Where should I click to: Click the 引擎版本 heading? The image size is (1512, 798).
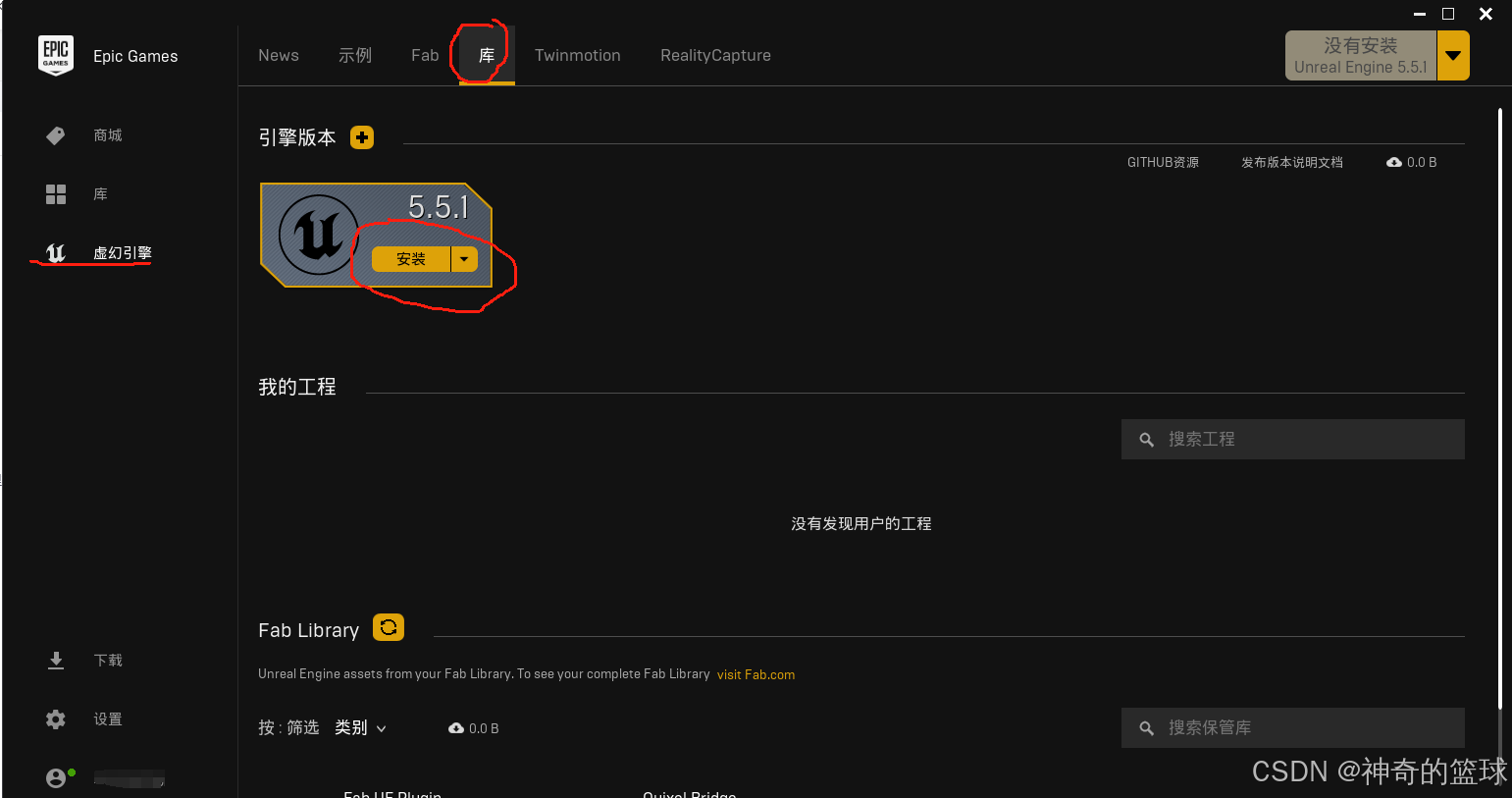coord(297,137)
